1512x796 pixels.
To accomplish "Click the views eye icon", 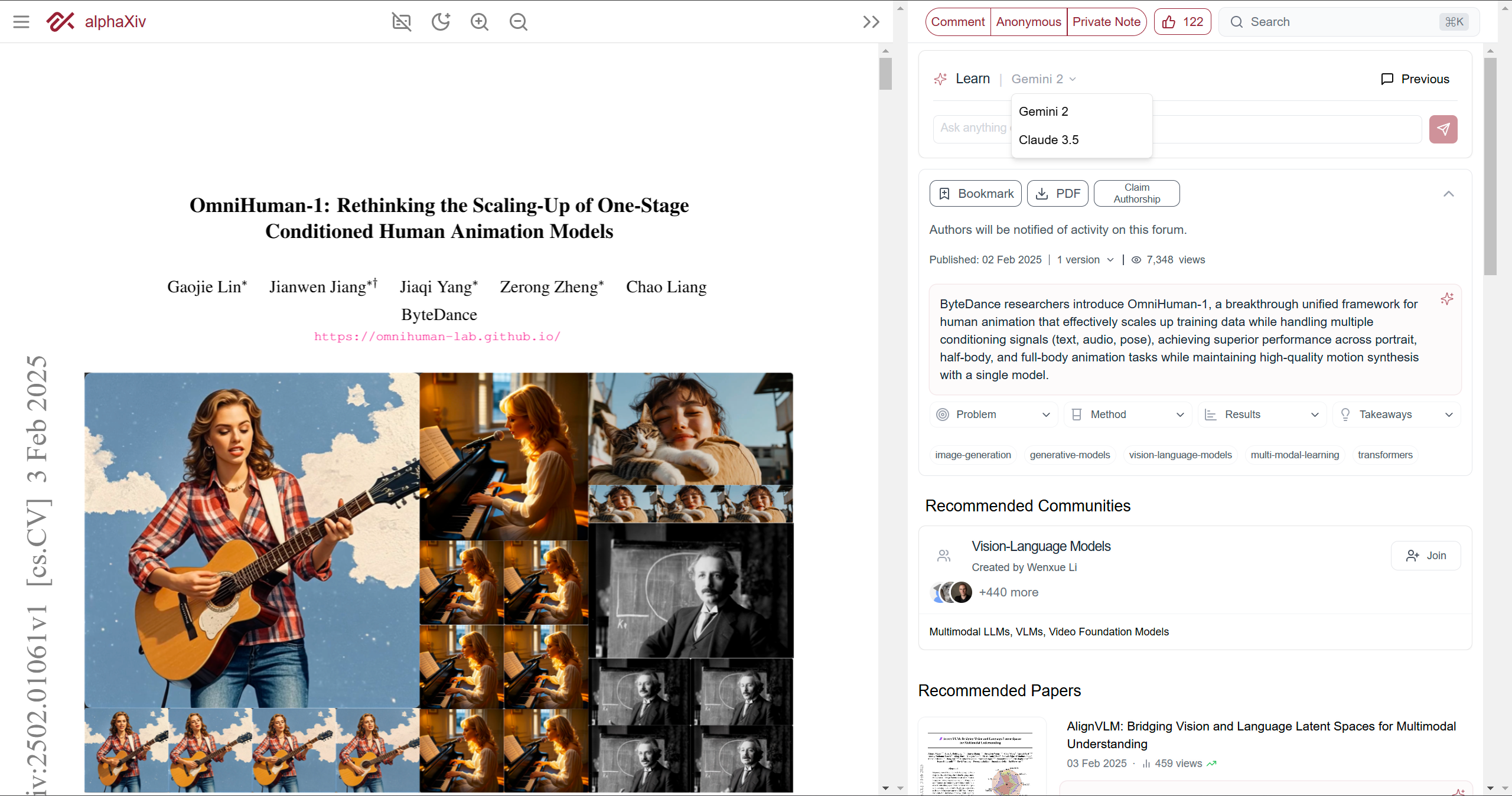I will 1136,260.
